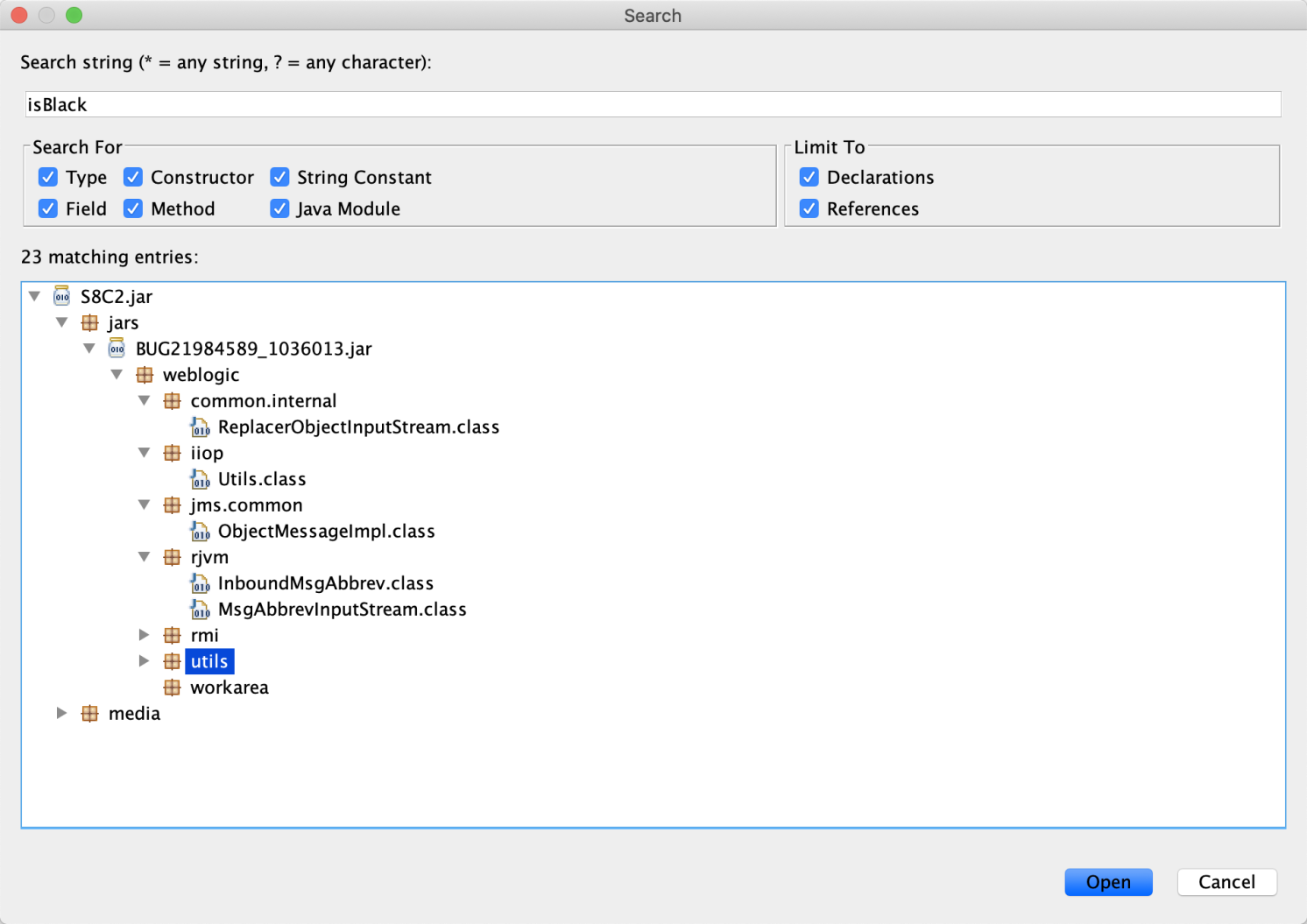
Task: Click the BUG21984589_1036013.jar archive icon
Action: click(117, 349)
